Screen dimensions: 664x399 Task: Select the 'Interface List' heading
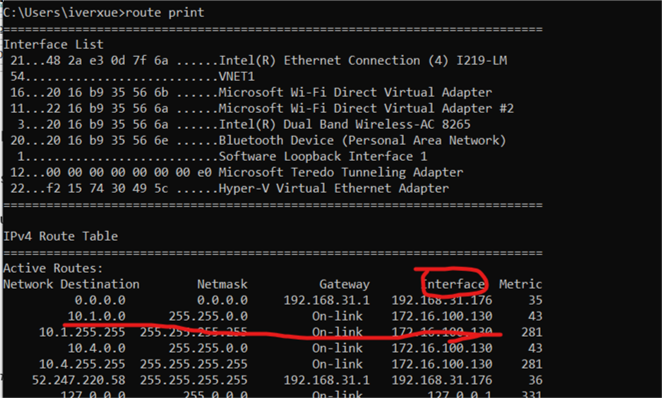click(53, 44)
